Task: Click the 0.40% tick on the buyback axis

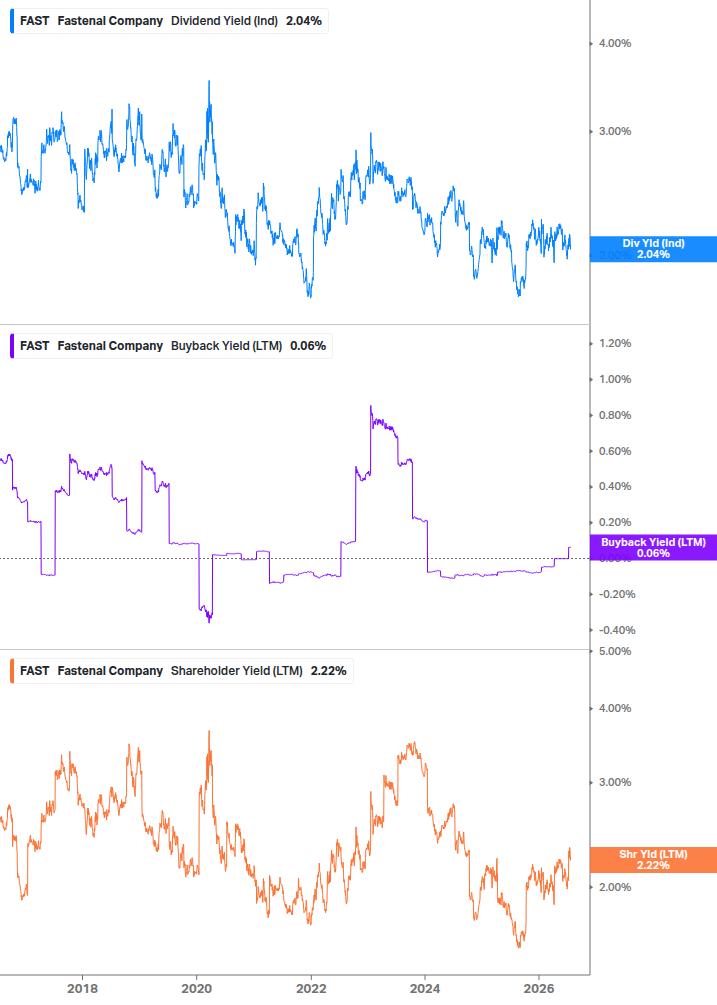Action: 615,486
